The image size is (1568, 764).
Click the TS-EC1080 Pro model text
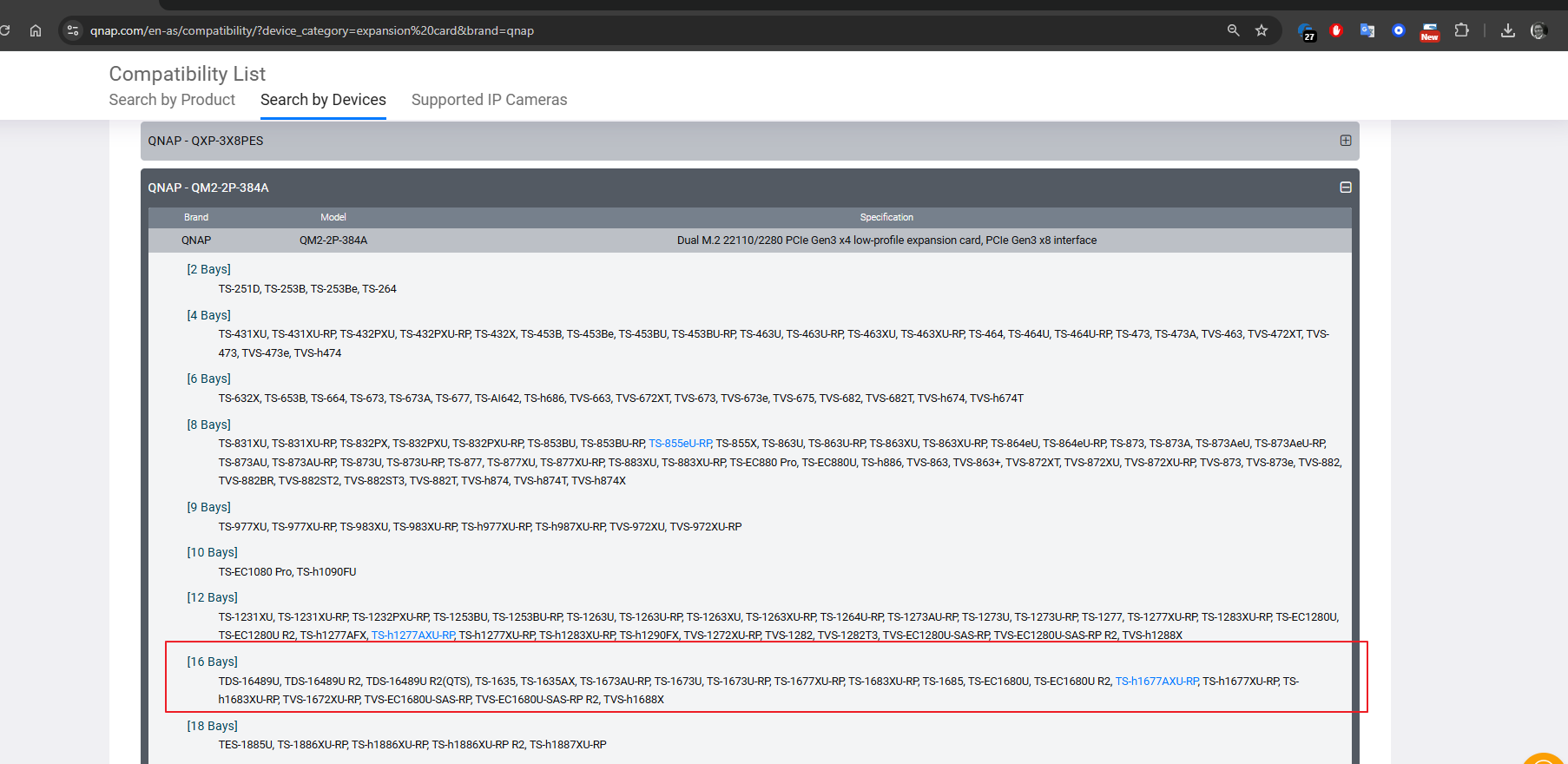pos(255,572)
